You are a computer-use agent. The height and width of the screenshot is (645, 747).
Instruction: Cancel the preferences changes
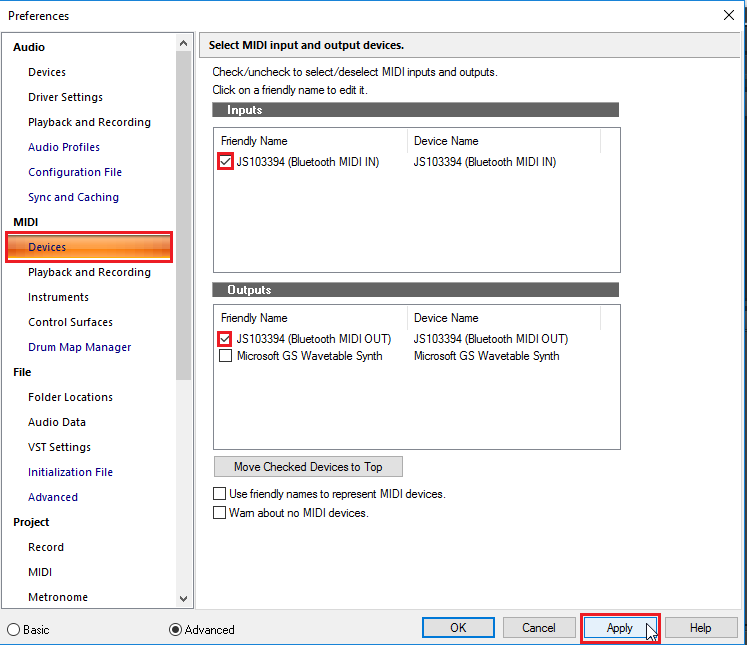click(539, 628)
